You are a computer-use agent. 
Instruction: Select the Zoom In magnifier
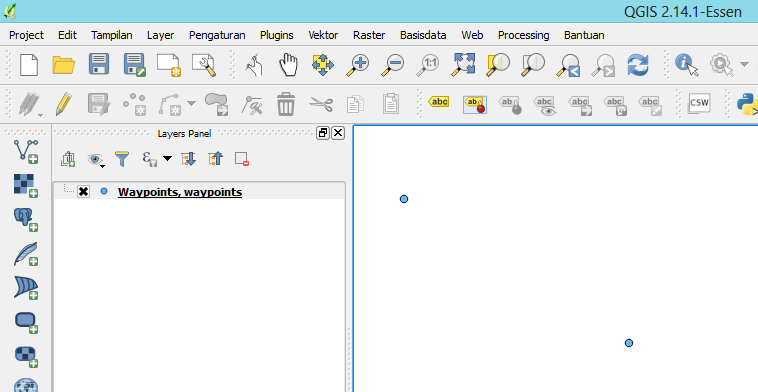(x=358, y=65)
